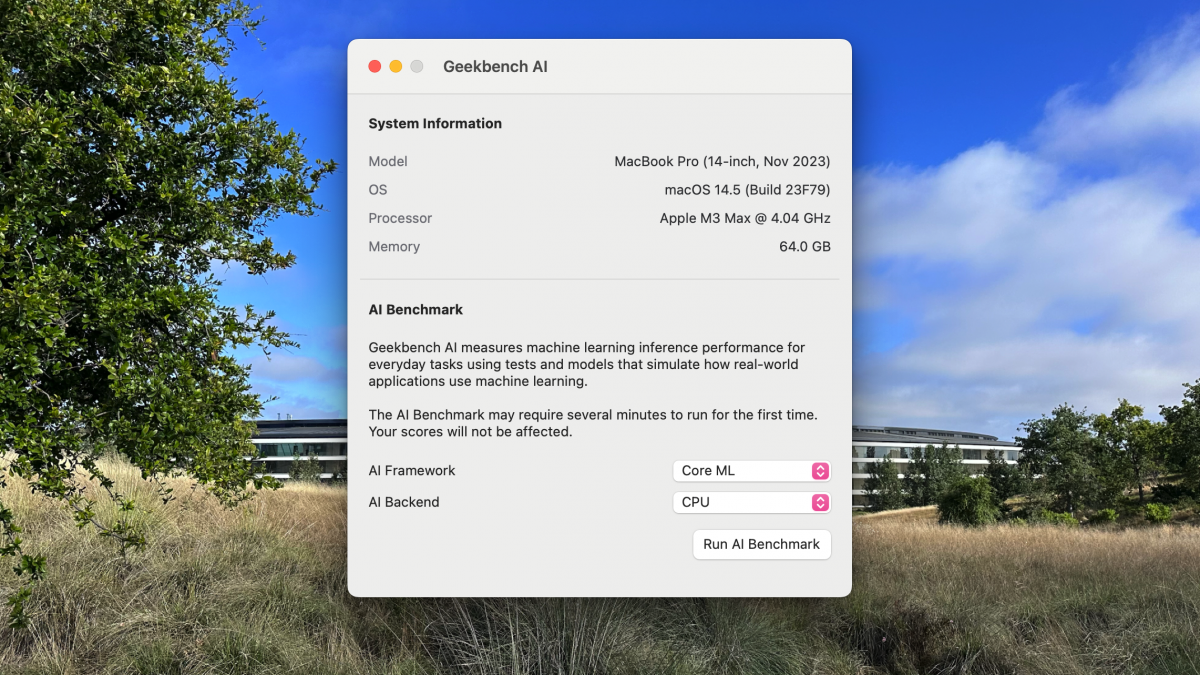Screen dimensions: 1200x675
Task: Close the Geekbench AI window
Action: point(375,66)
